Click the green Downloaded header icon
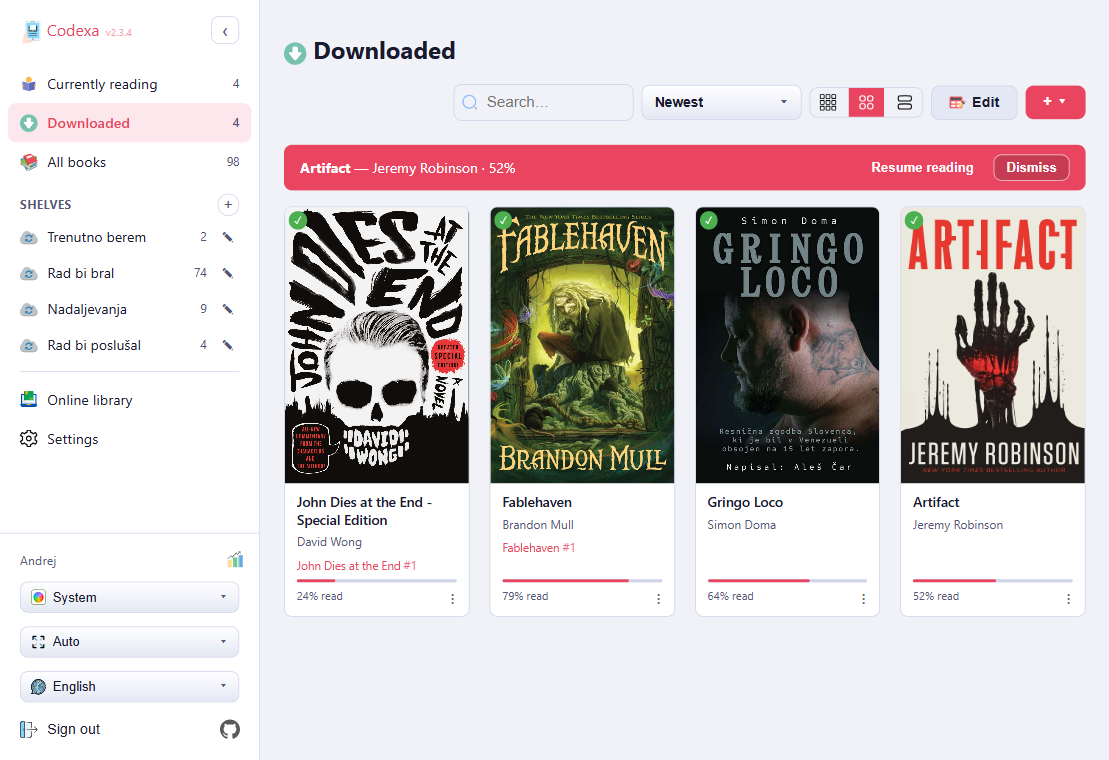 pos(295,53)
